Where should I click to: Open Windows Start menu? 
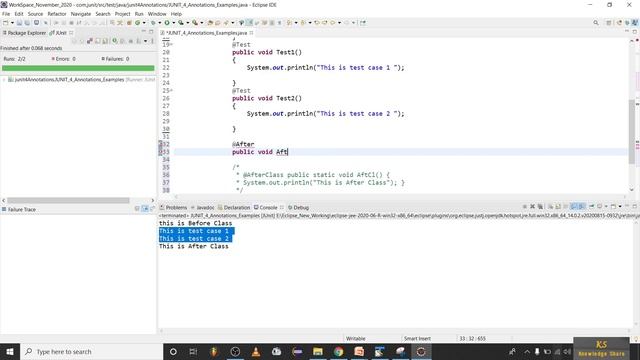[10, 351]
